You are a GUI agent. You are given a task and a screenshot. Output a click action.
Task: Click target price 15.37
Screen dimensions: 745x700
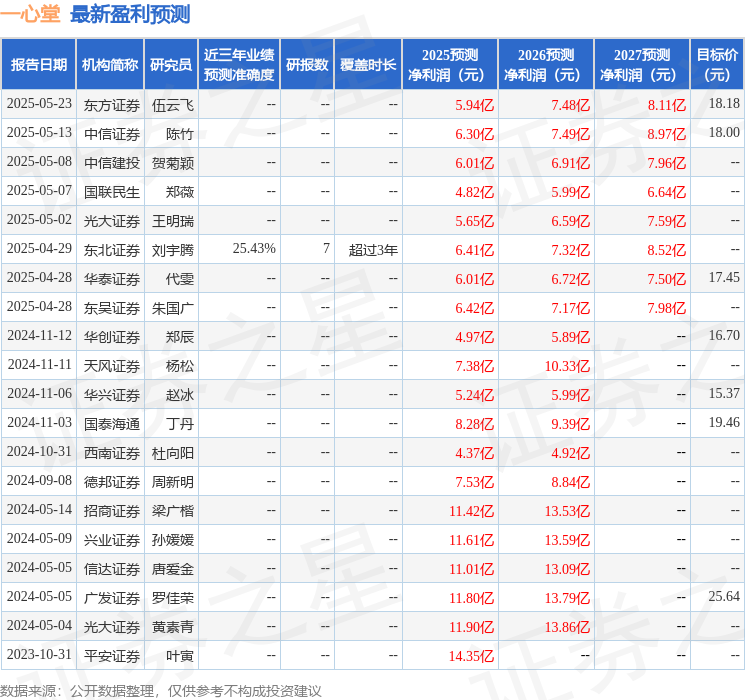pos(724,393)
